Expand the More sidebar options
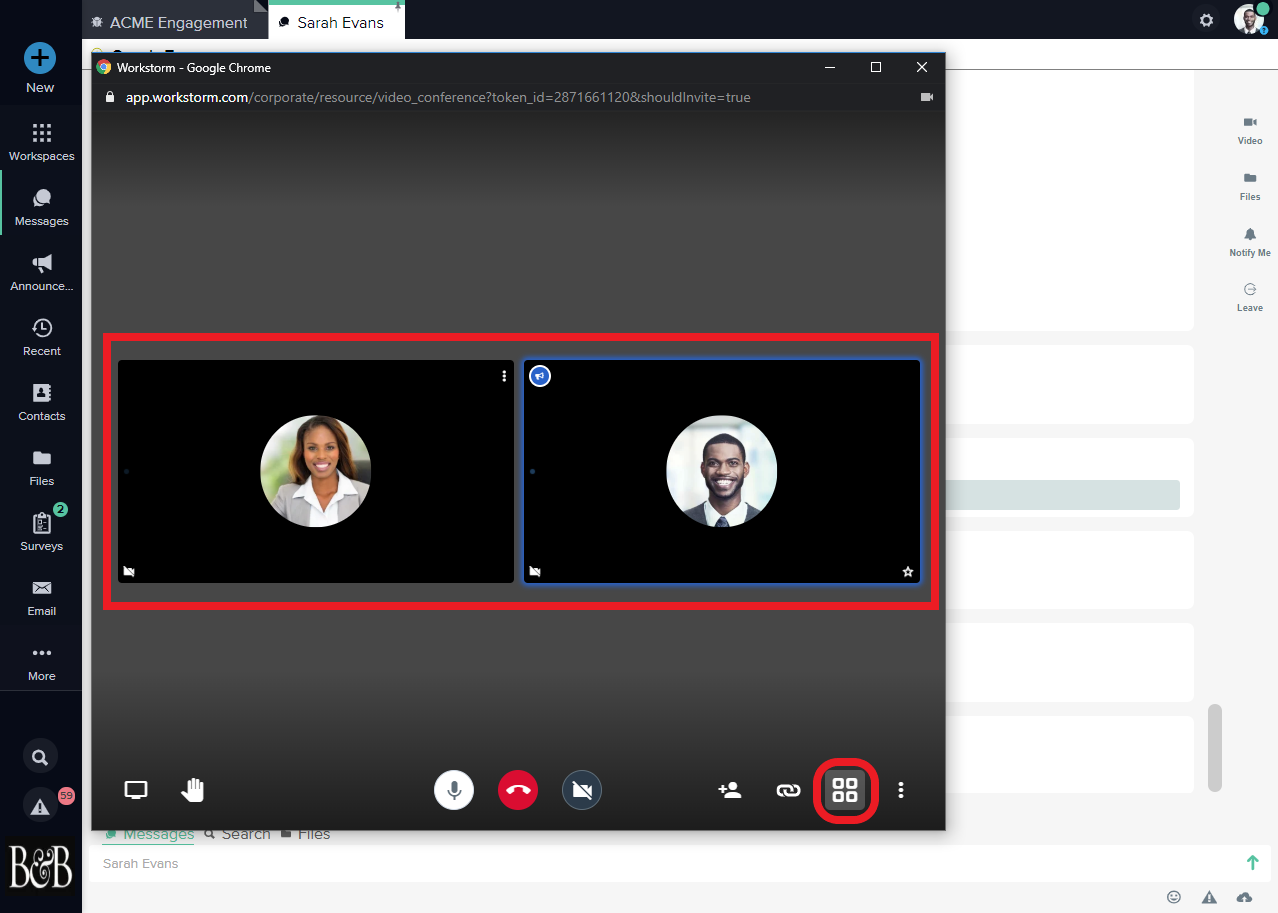Image resolution: width=1278 pixels, height=913 pixels. [41, 662]
